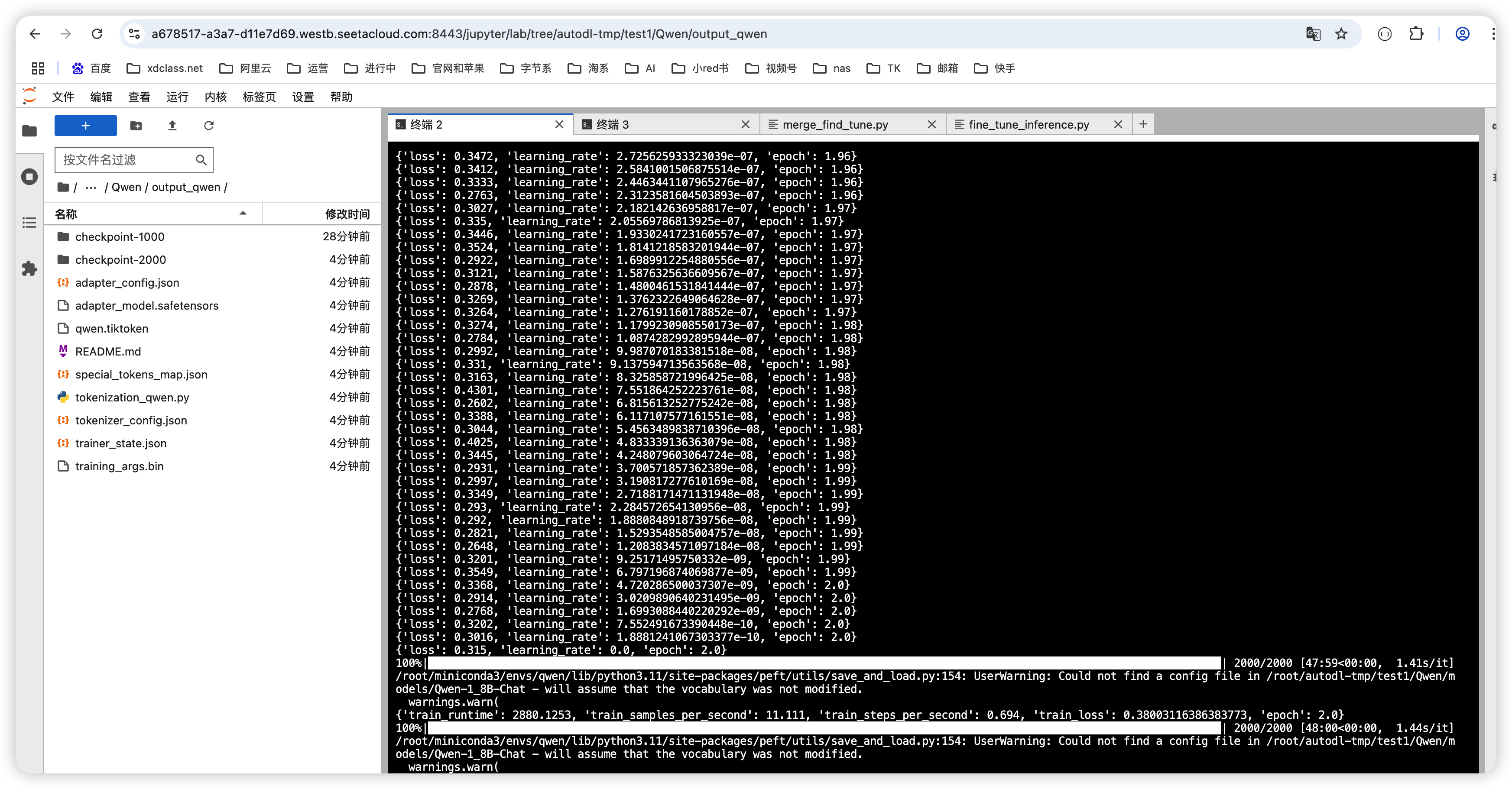Viewport: 1512px width, 789px height.
Task: Expand the collapsed breadcrumb ellipsis path
Action: tap(91, 188)
